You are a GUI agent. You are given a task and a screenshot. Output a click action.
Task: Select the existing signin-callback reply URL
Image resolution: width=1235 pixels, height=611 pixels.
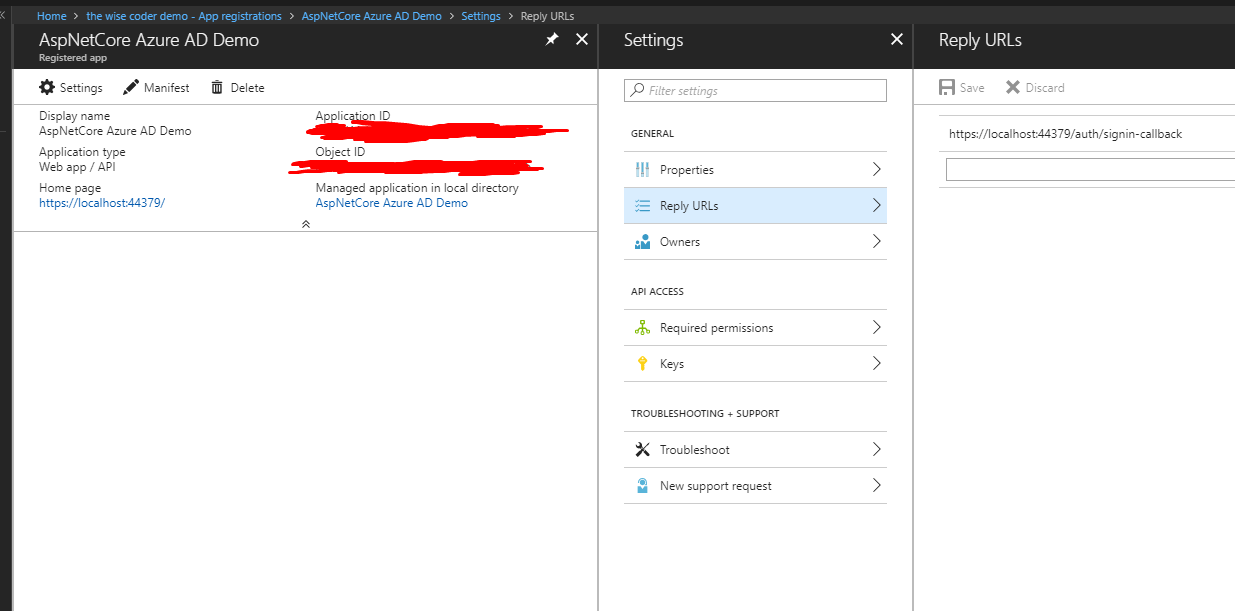point(1065,134)
